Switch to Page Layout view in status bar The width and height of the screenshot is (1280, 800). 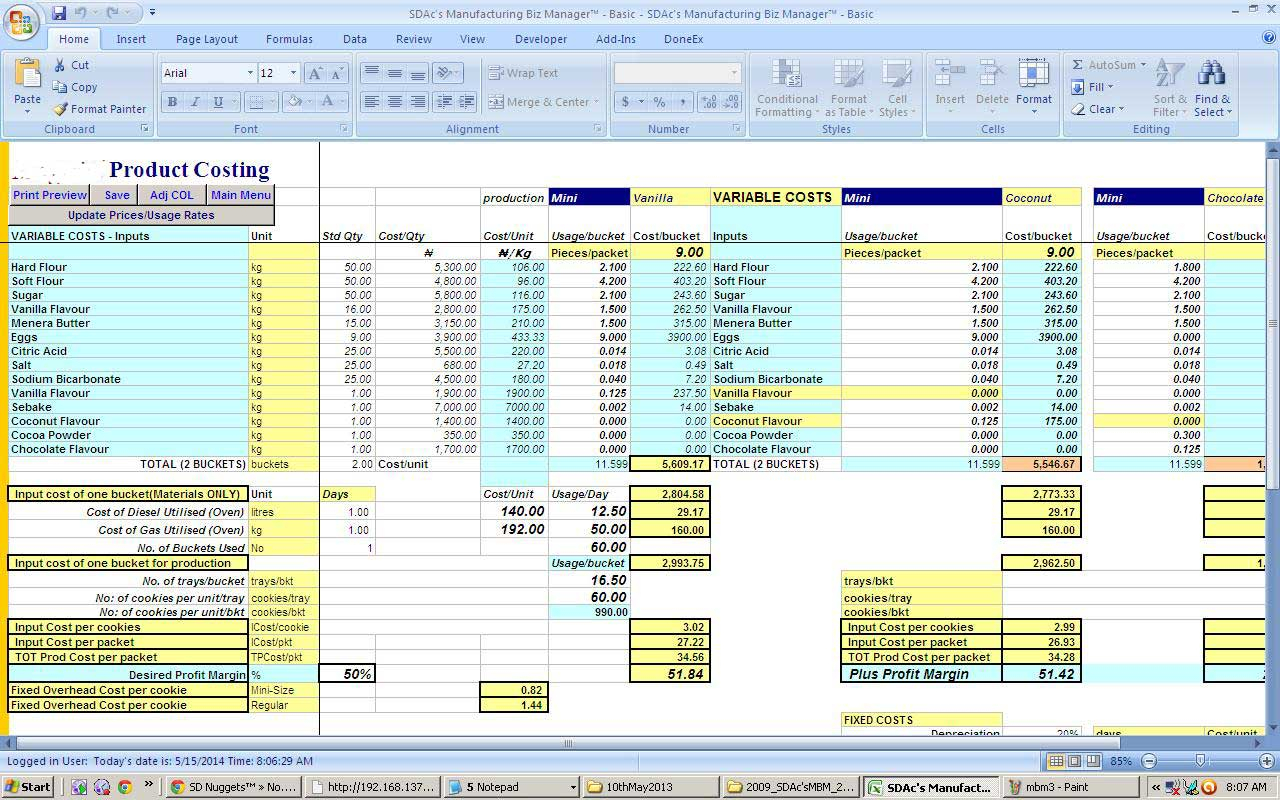tap(1075, 762)
